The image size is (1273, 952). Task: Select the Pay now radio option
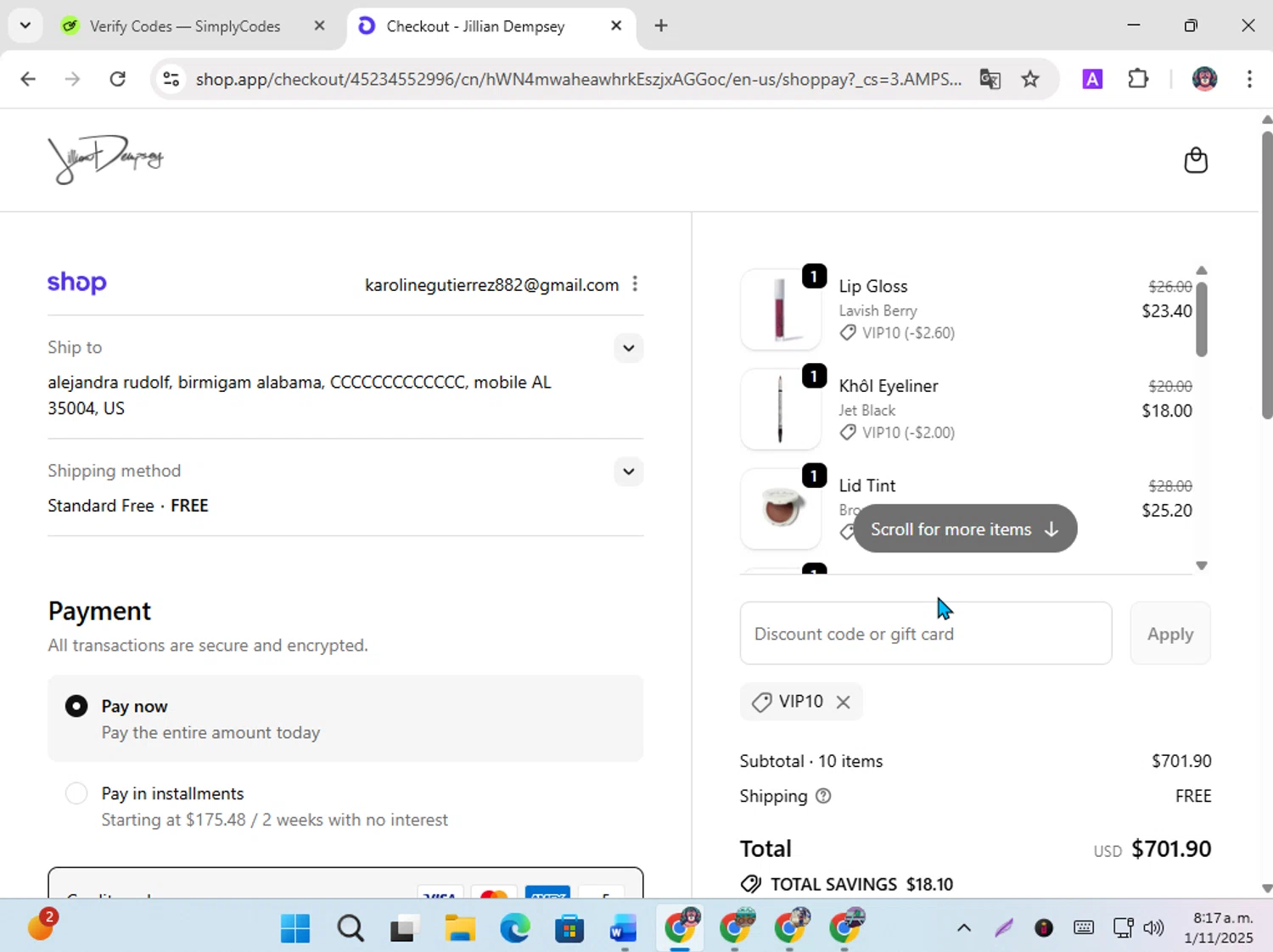[x=76, y=706]
